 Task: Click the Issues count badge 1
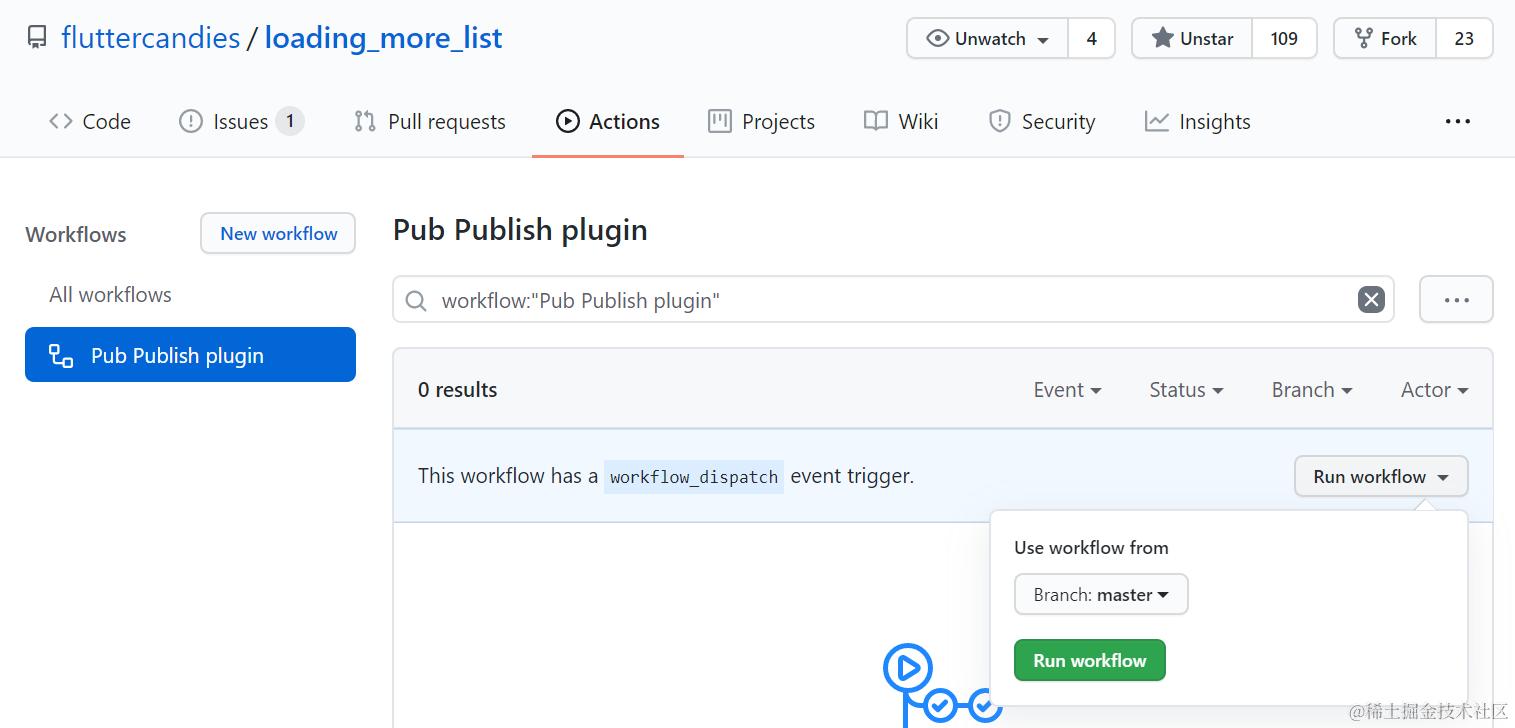(x=290, y=121)
